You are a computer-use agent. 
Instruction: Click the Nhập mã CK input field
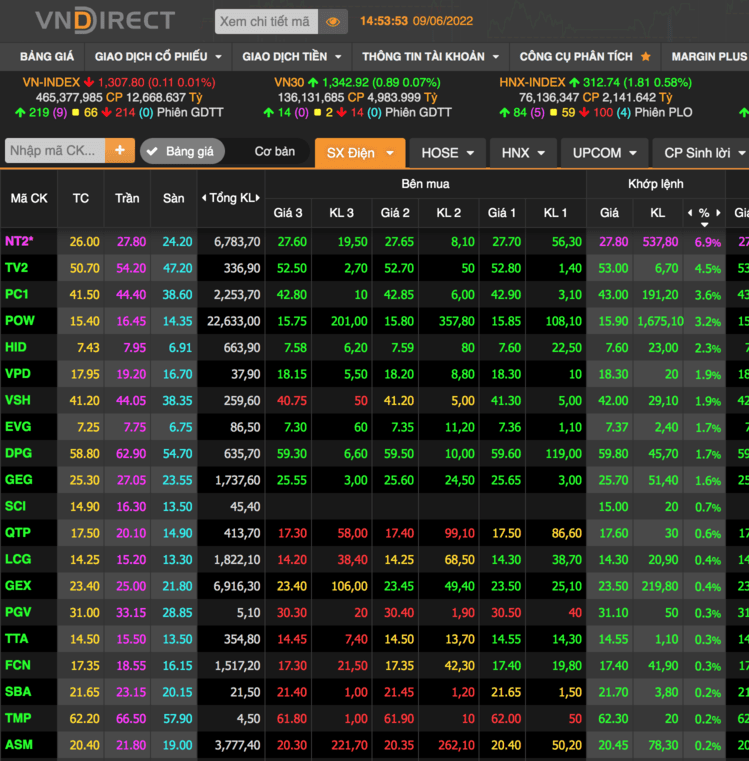tap(55, 151)
